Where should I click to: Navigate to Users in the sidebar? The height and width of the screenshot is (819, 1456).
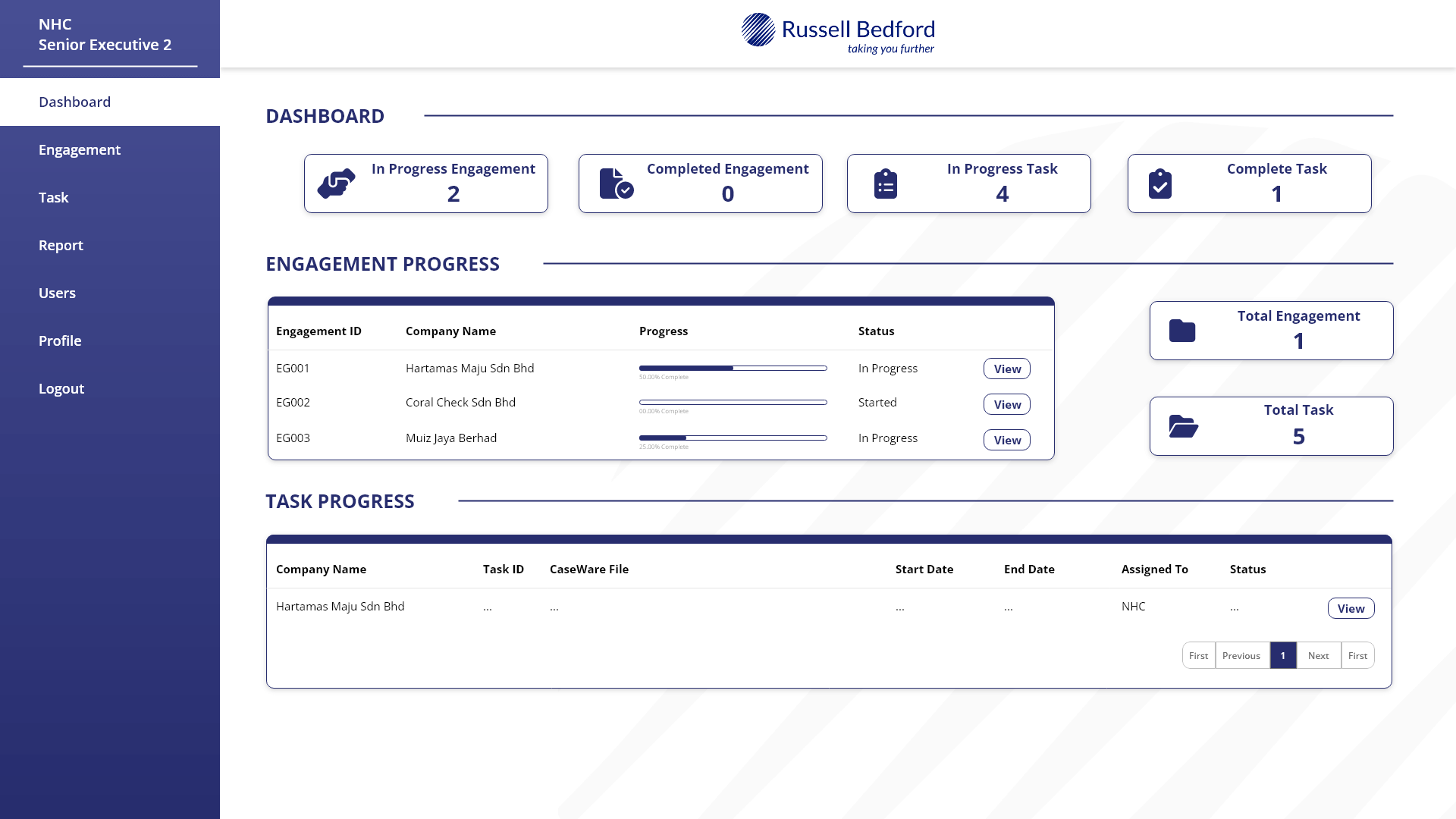57,293
